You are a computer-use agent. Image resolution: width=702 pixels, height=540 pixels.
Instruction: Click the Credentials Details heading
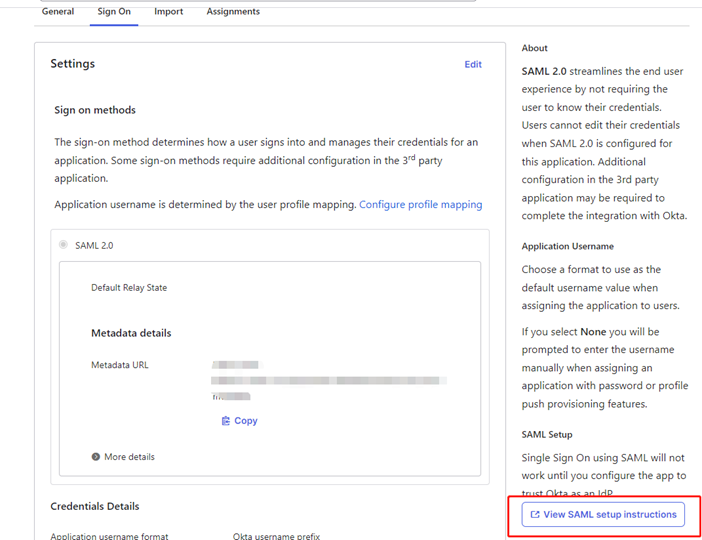(94, 506)
